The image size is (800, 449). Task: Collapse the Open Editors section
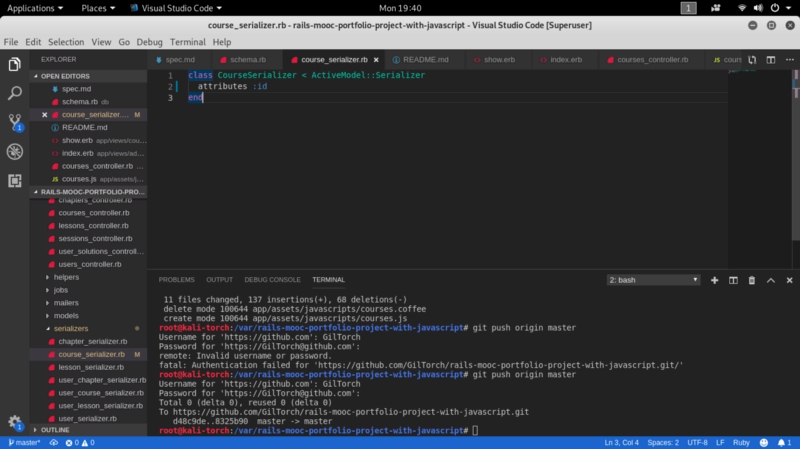[88, 76]
